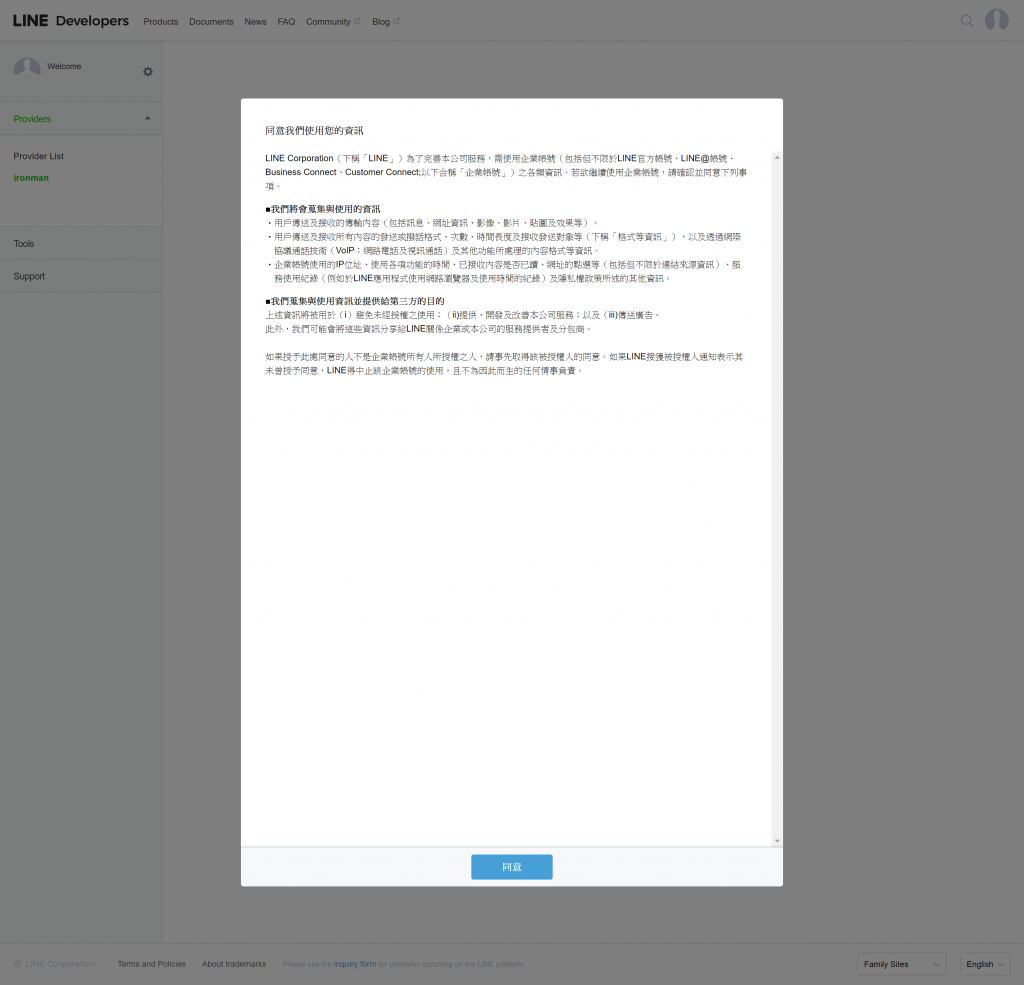Screen dimensions: 1024x985
Task: Click the dialog vertical scrollbar track
Action: click(x=776, y=499)
